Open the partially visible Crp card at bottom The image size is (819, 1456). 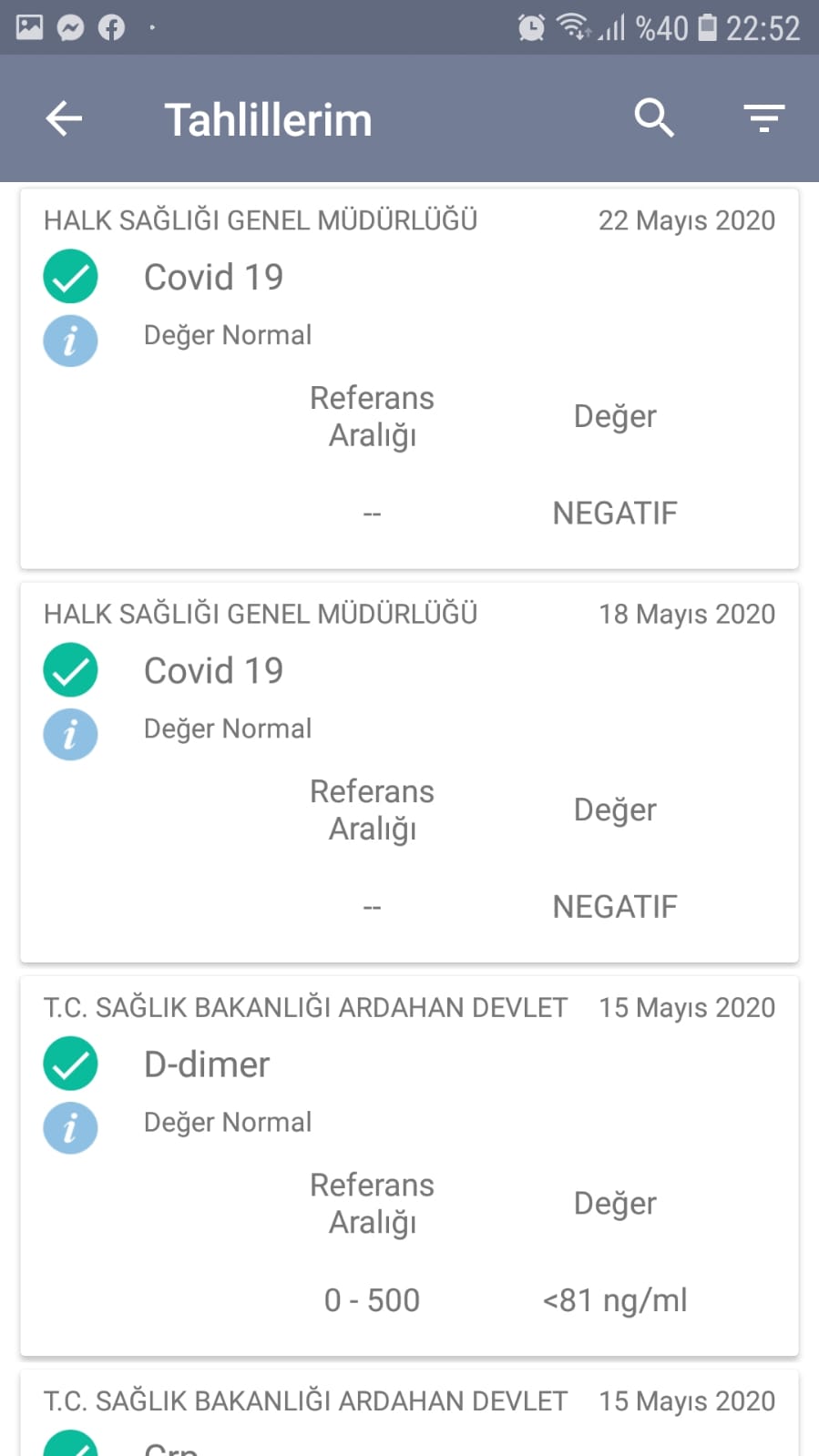[x=409, y=1420]
